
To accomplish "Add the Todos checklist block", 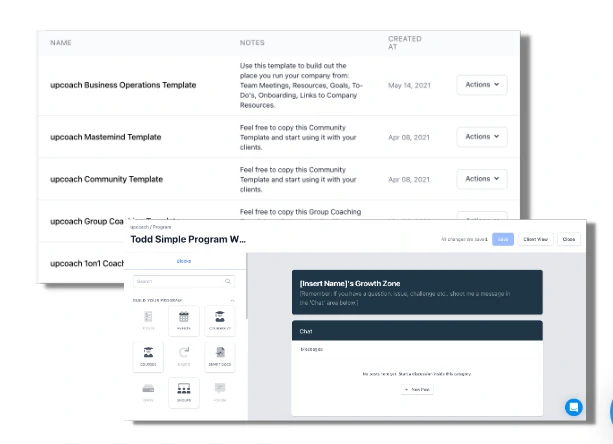I will (148, 321).
